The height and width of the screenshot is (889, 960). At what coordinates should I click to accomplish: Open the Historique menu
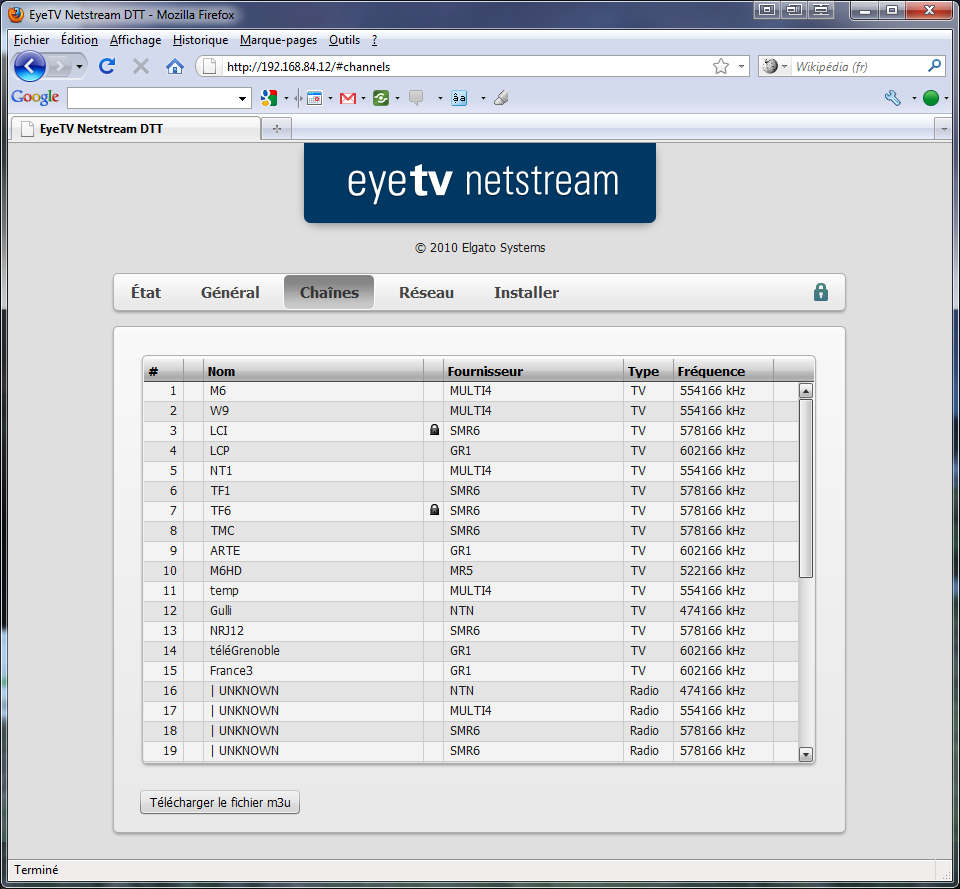pos(200,40)
